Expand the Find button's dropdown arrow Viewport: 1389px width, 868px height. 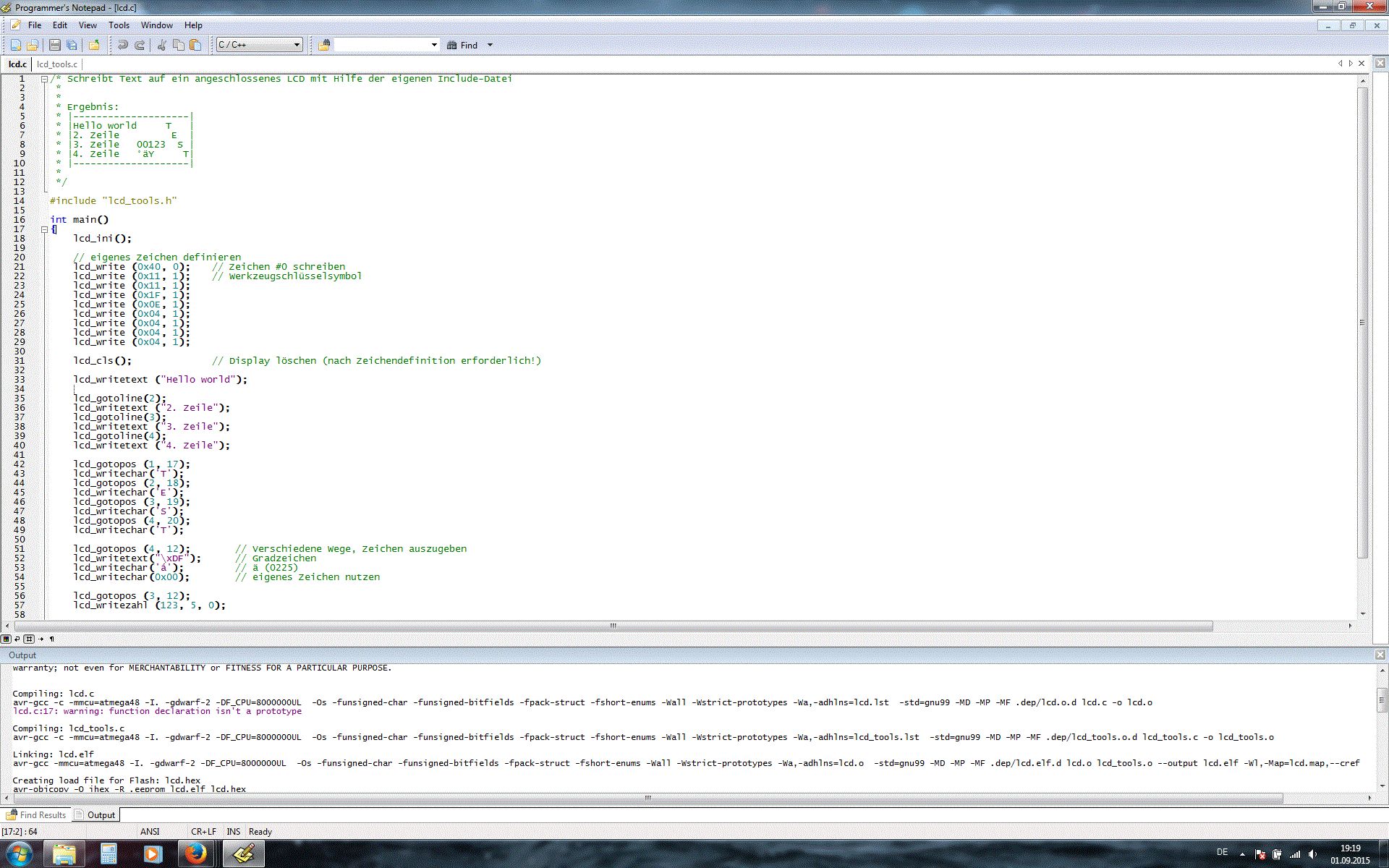490,45
